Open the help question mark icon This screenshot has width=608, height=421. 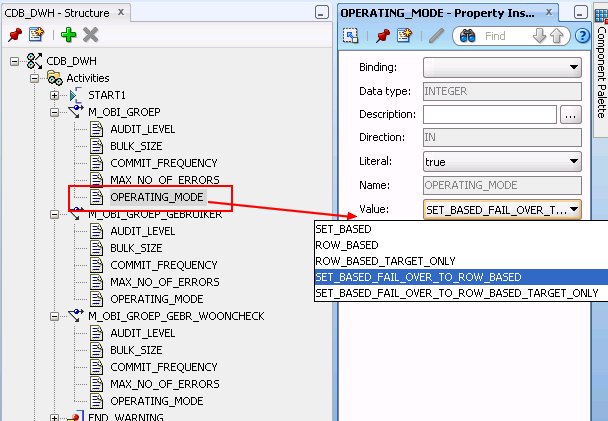coord(582,36)
